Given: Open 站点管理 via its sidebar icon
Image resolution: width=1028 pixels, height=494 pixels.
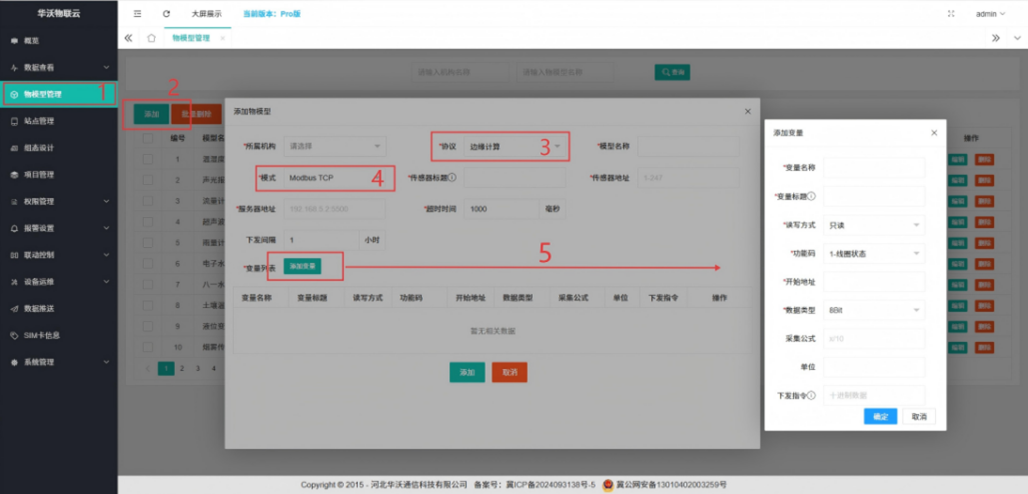Looking at the screenshot, I should pyautogui.click(x=14, y=121).
